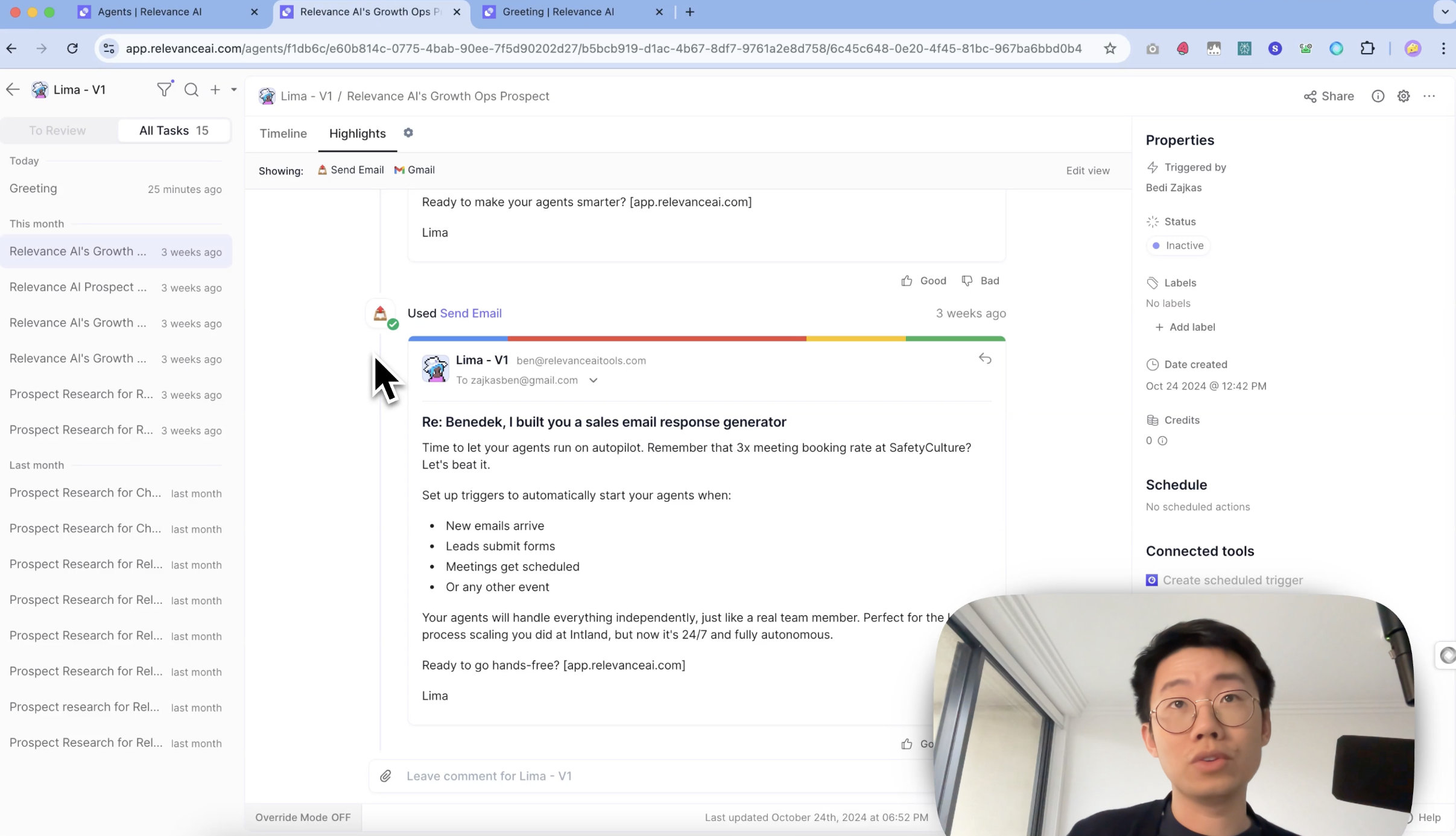Toggle Override Mode OFF
Viewport: 1456px width, 836px height.
pyautogui.click(x=303, y=817)
